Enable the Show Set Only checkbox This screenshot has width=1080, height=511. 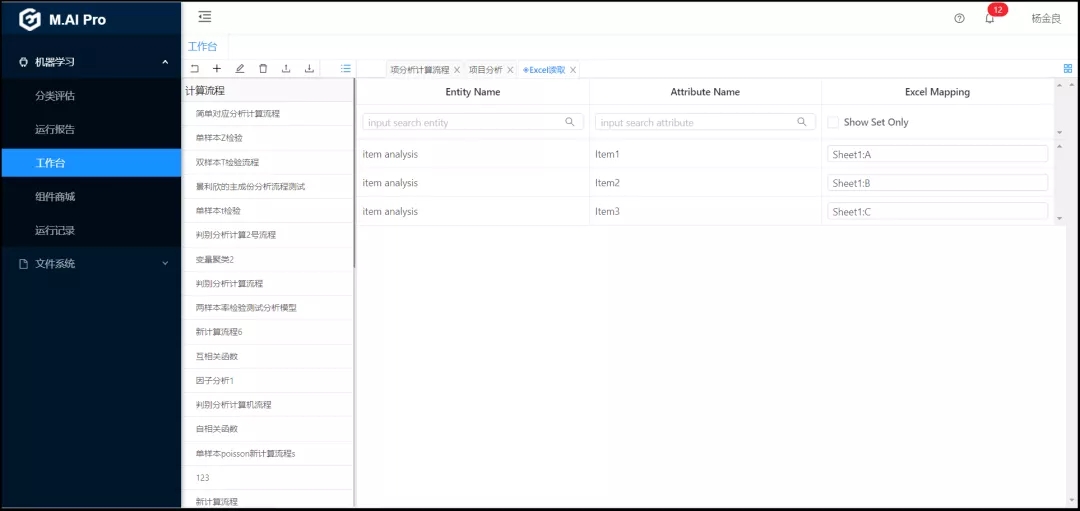coord(833,122)
